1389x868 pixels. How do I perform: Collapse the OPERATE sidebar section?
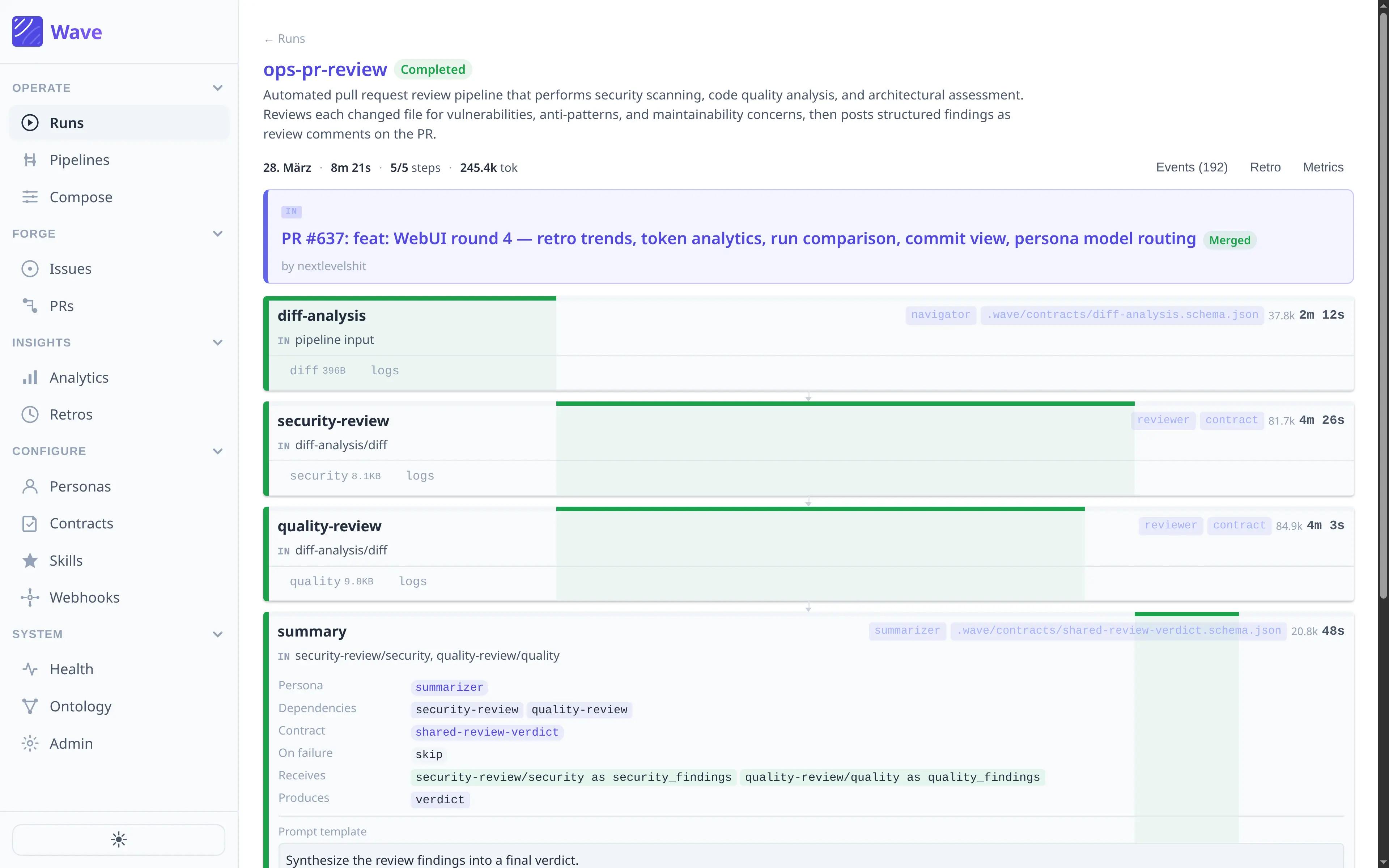coord(217,88)
